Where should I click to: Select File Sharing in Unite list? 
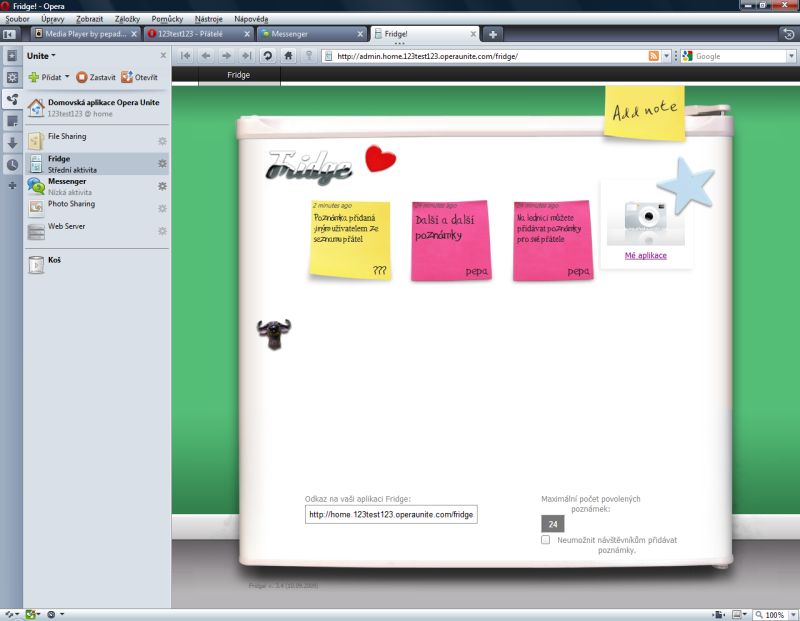97,141
